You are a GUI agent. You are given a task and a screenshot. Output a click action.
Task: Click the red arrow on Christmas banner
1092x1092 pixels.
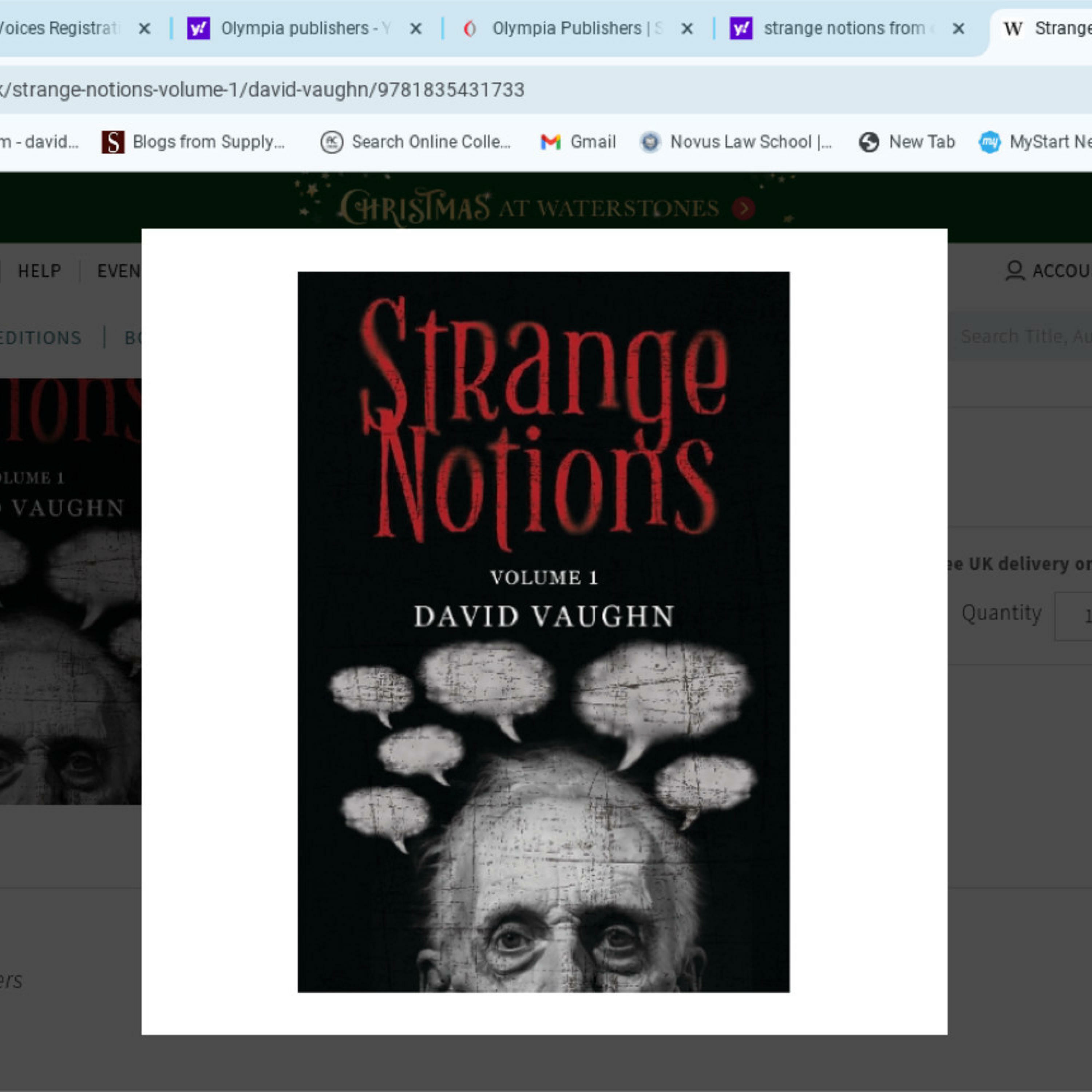coord(744,209)
